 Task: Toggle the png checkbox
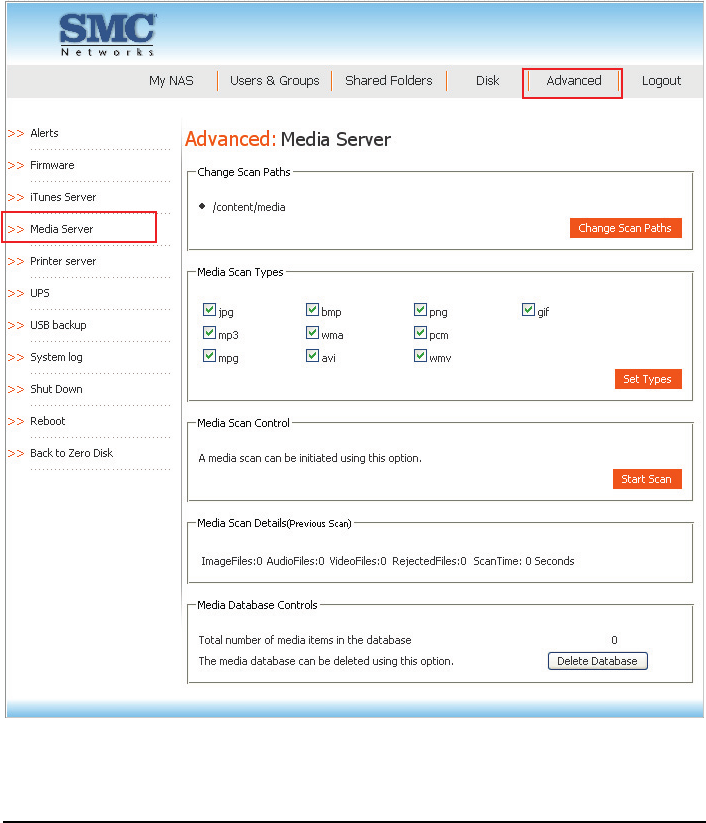[420, 310]
